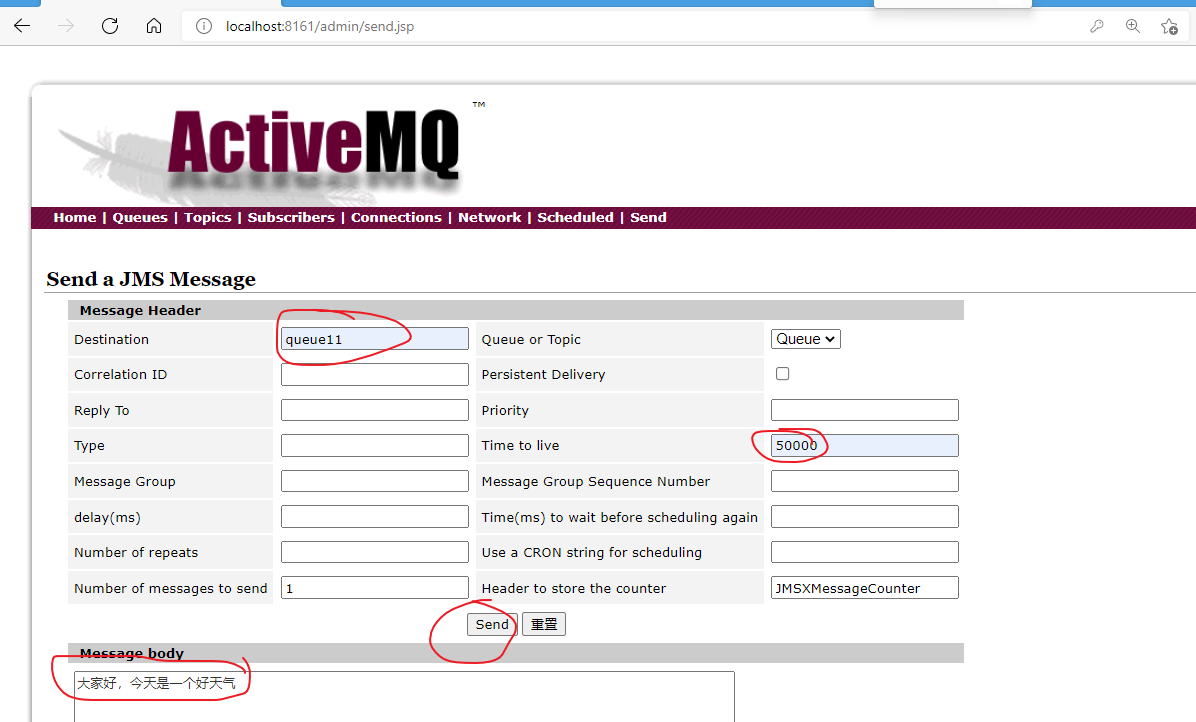This screenshot has width=1196, height=722.
Task: Open saved passwords key icon
Action: [x=1097, y=26]
